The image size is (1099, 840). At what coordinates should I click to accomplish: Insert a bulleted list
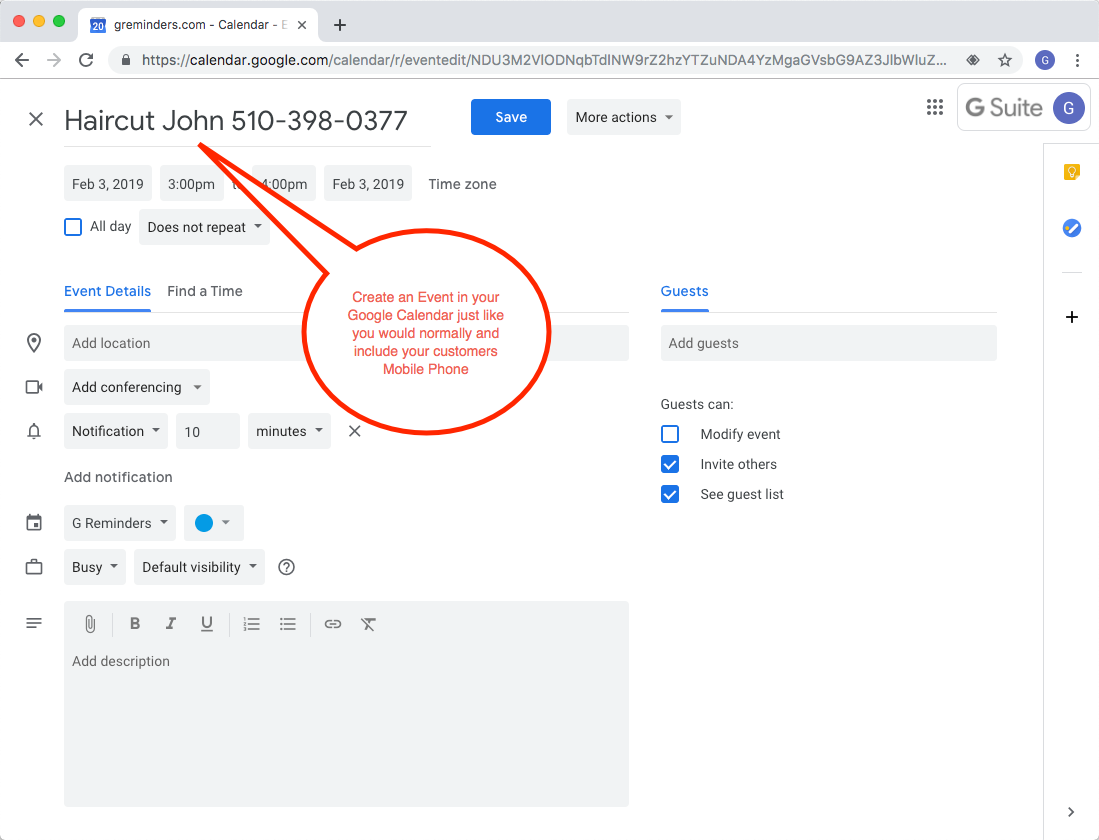click(x=287, y=623)
